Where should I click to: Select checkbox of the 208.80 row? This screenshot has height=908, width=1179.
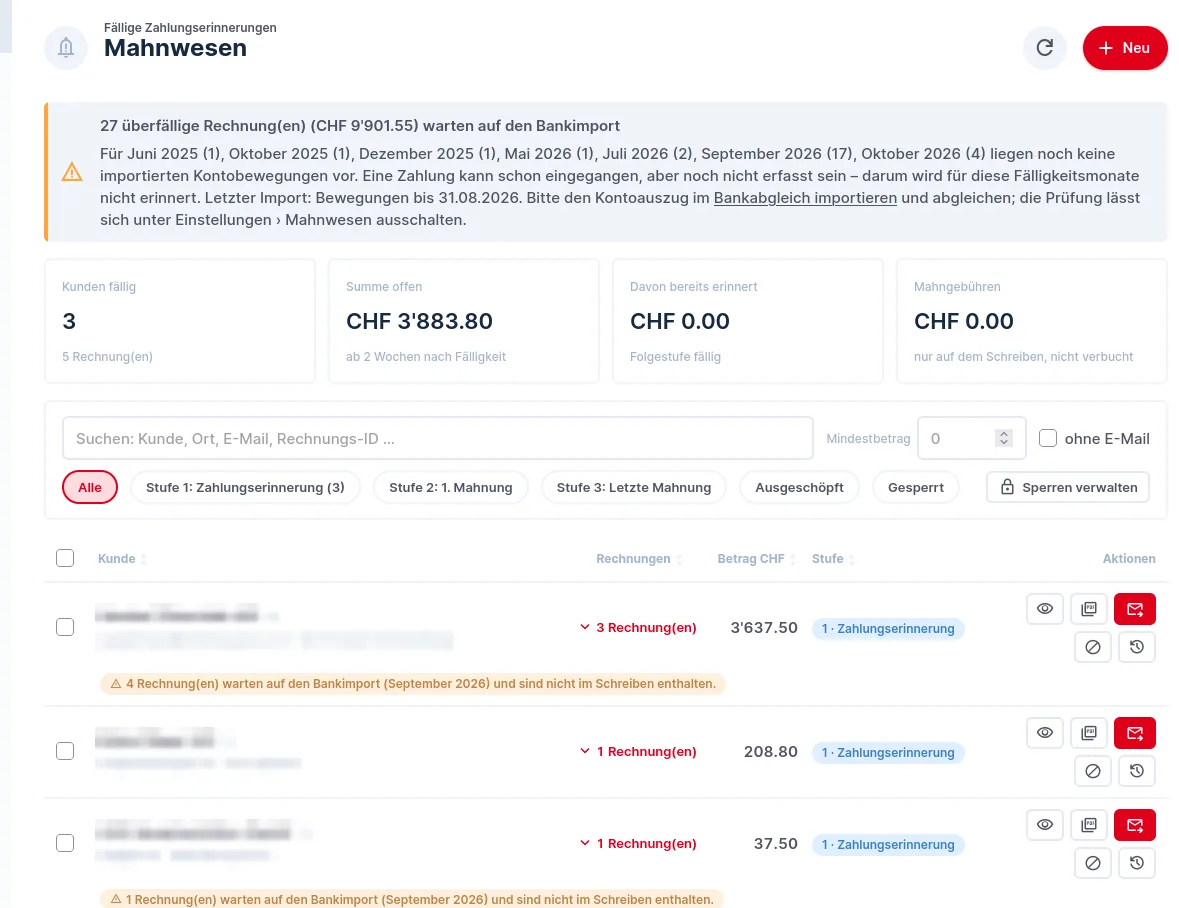[x=65, y=751]
